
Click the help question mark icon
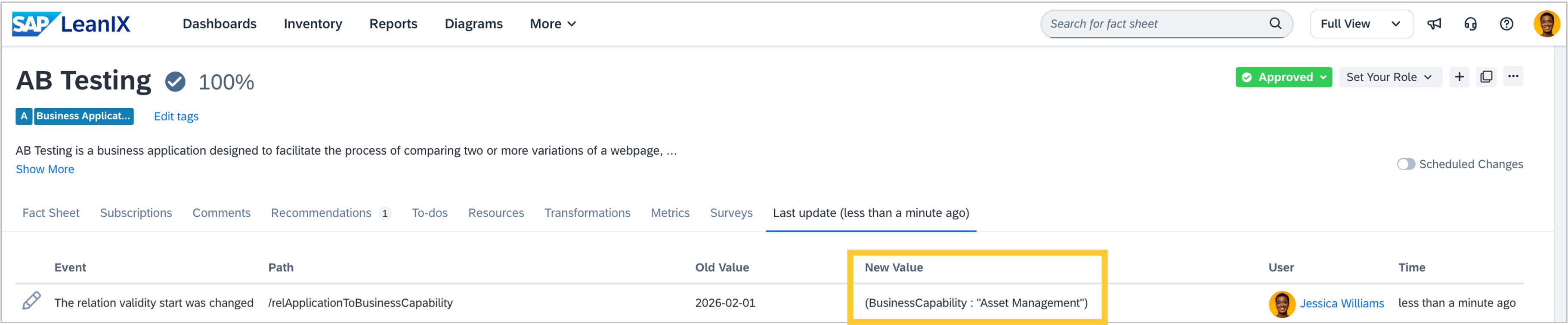point(1506,25)
